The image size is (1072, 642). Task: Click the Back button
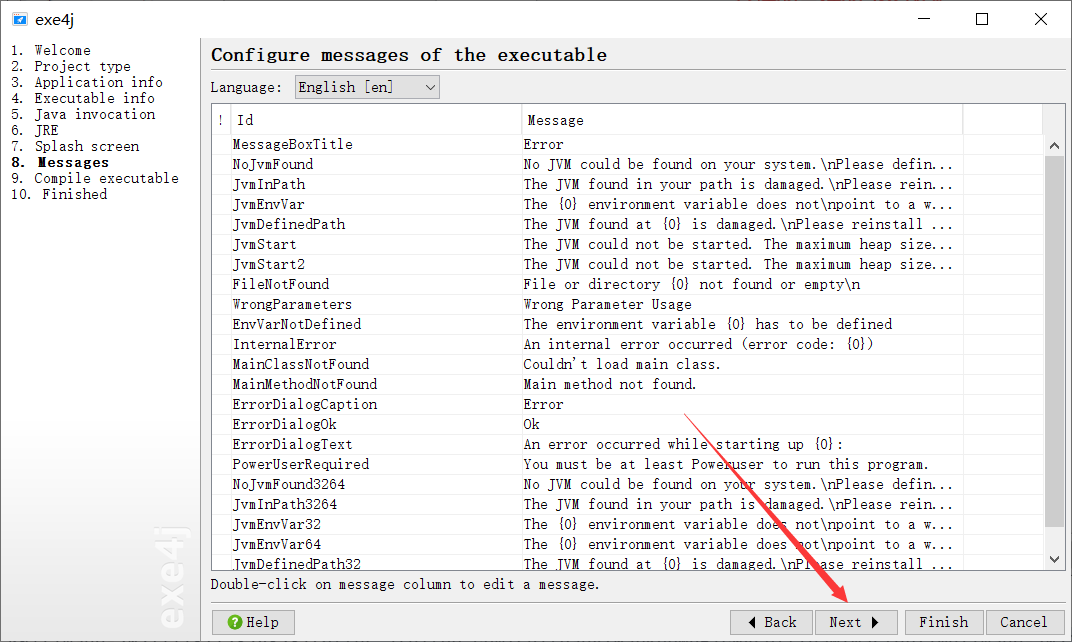tap(771, 622)
